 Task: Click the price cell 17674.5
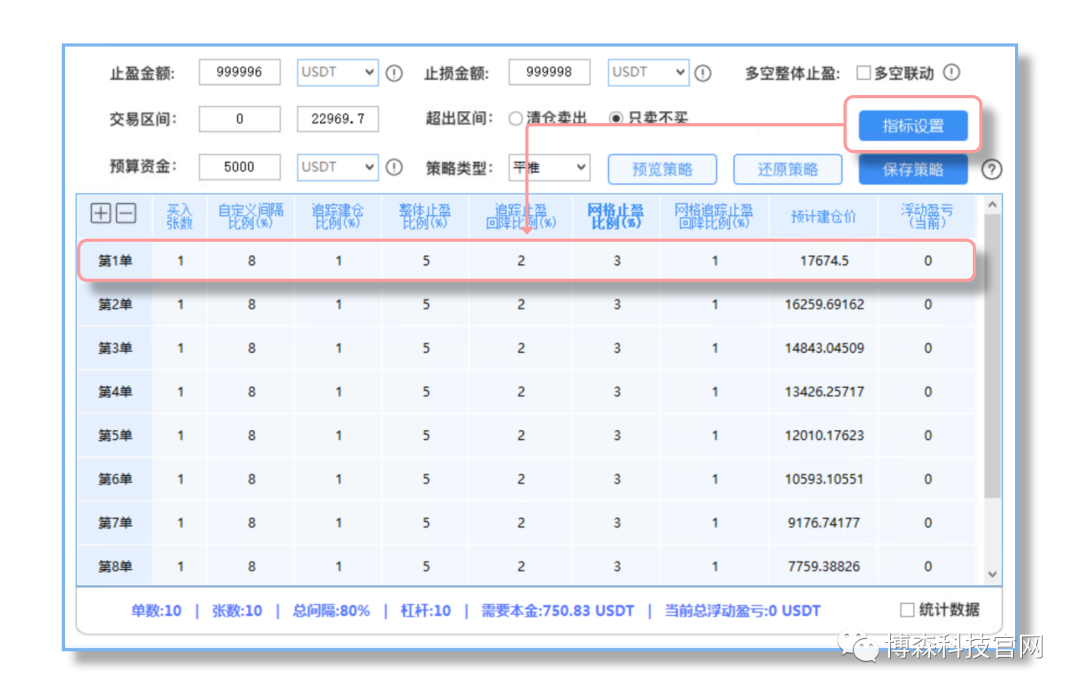(x=824, y=261)
